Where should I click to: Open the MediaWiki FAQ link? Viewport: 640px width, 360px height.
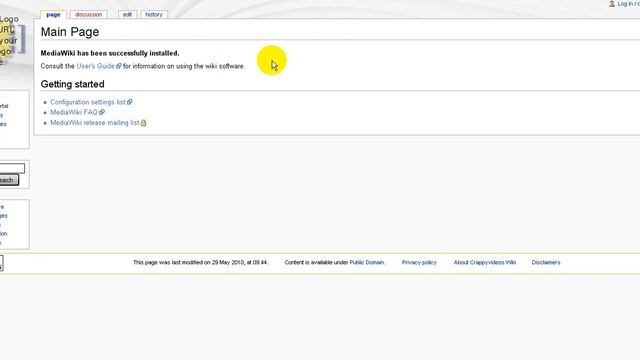pos(74,112)
